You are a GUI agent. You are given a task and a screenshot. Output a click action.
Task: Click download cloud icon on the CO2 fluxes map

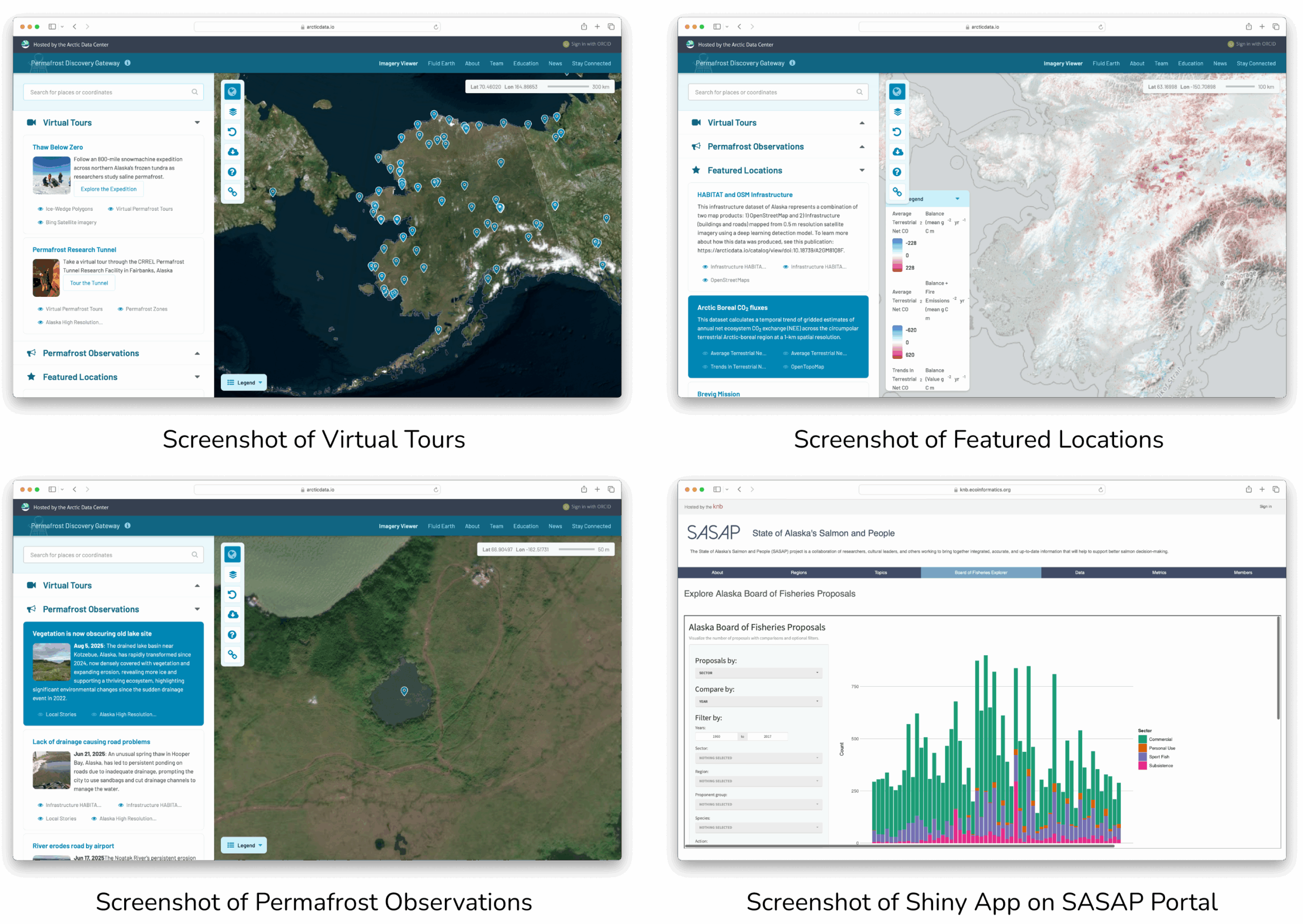coord(897,152)
